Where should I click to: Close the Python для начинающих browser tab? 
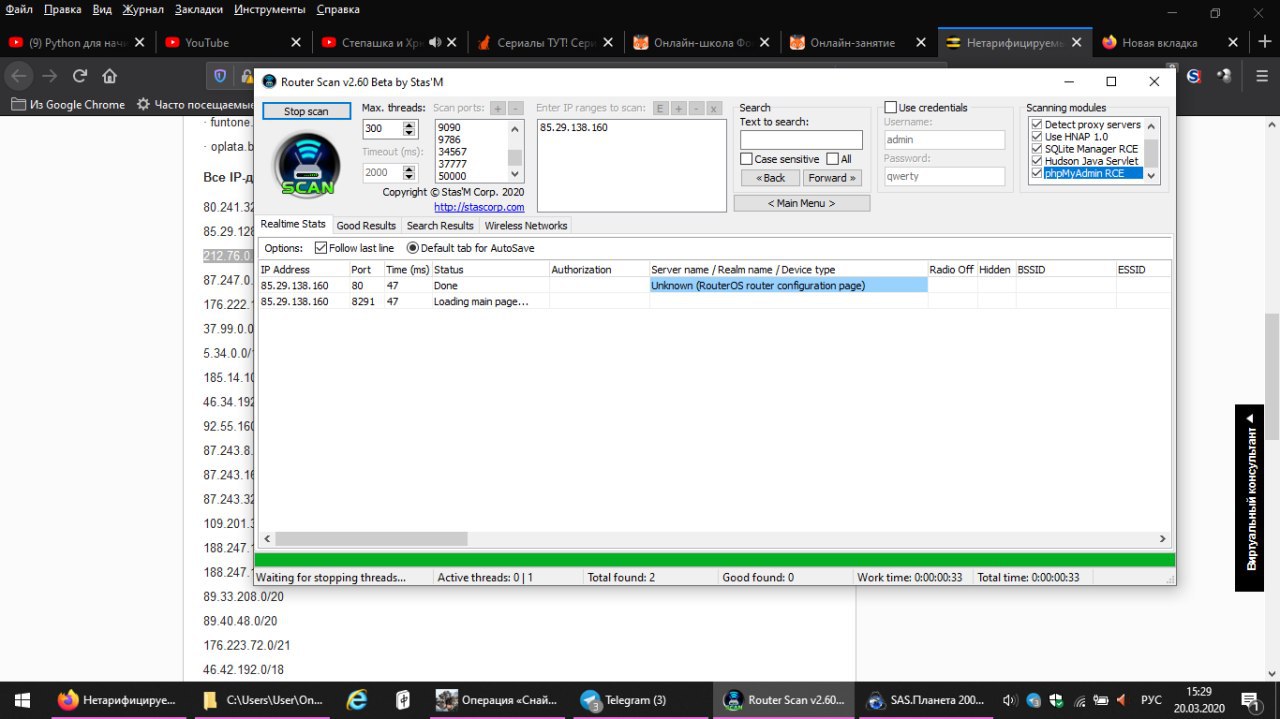pos(139,43)
